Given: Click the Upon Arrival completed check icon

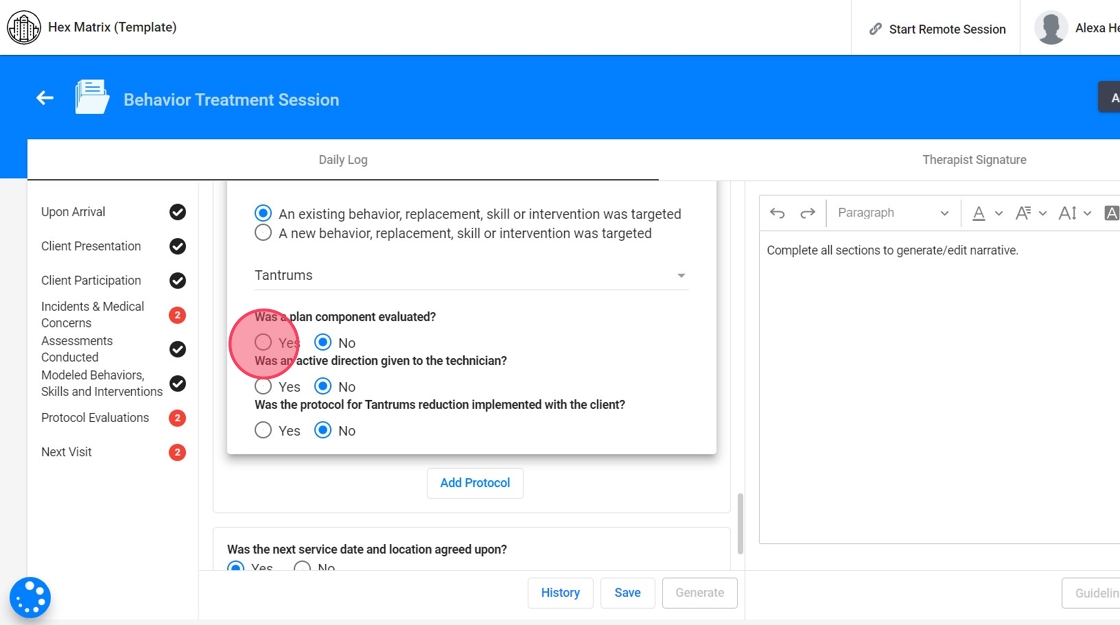Looking at the screenshot, I should (178, 212).
